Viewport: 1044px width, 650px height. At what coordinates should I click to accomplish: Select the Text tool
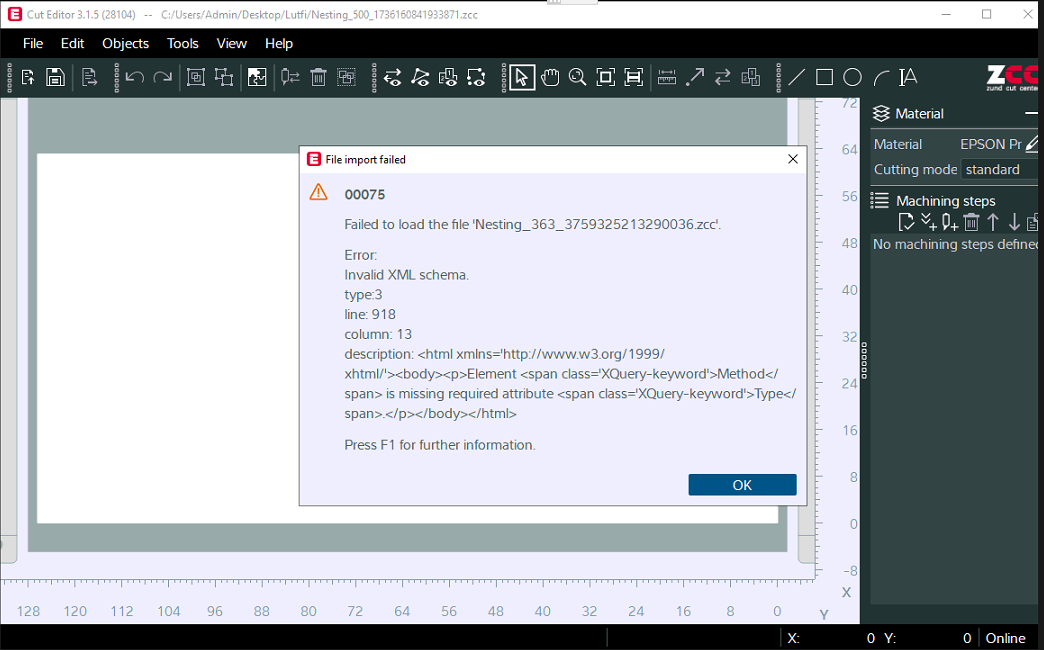907,77
